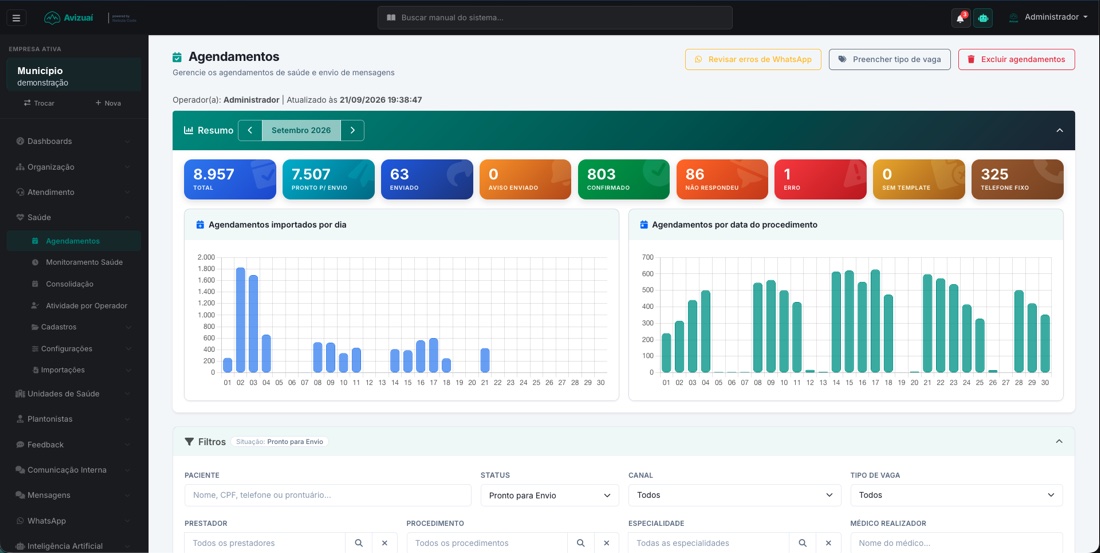This screenshot has height=553, width=1100.
Task: Select the red Erro status card
Action: click(x=820, y=179)
